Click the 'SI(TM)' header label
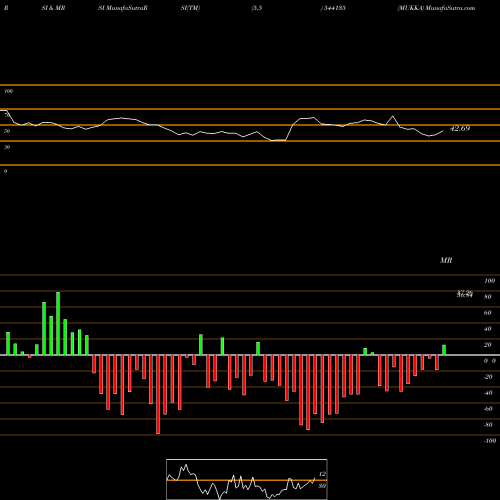The width and height of the screenshot is (500, 500). (190, 8)
